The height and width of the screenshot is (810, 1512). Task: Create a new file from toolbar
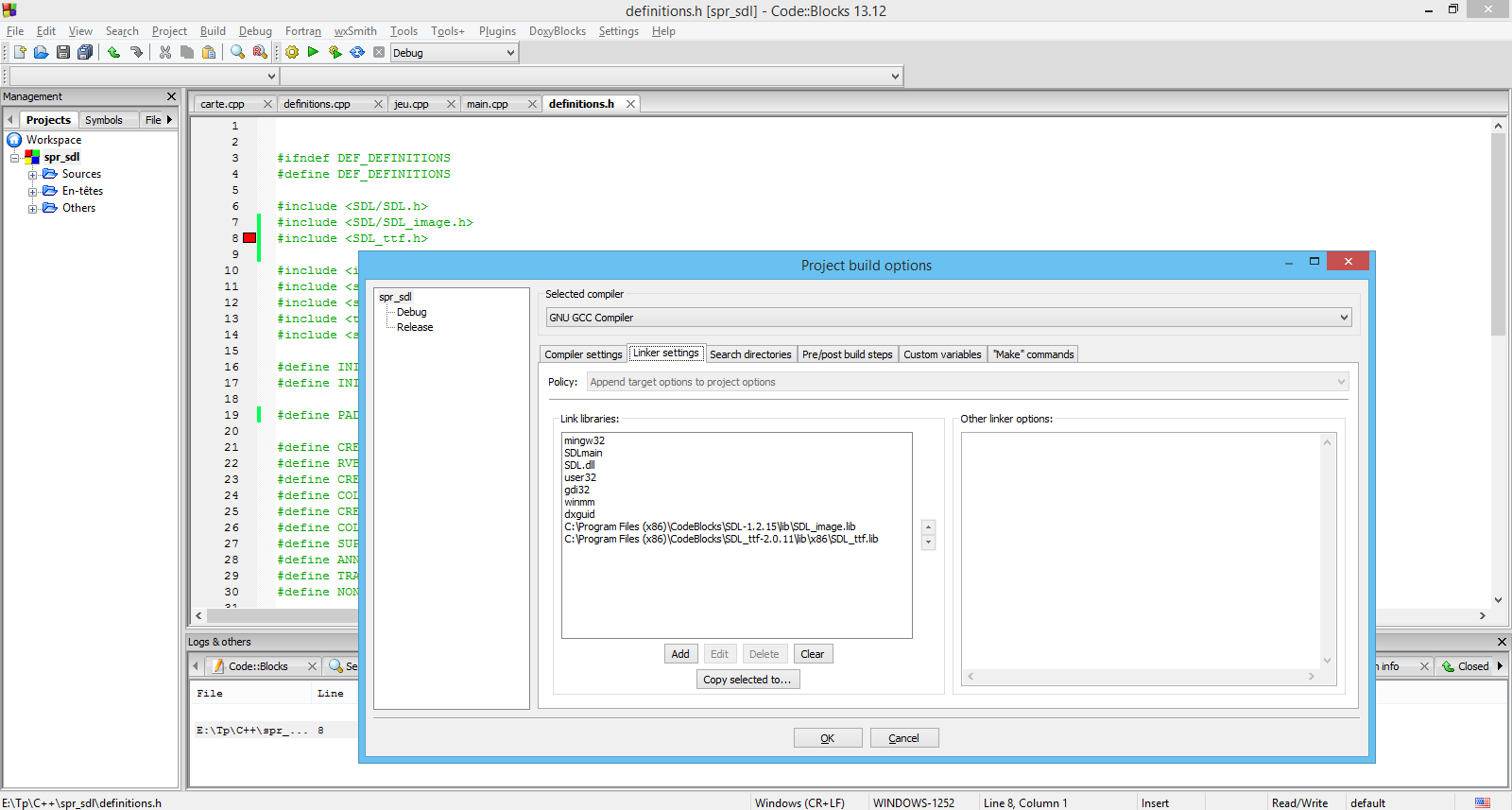(20, 53)
